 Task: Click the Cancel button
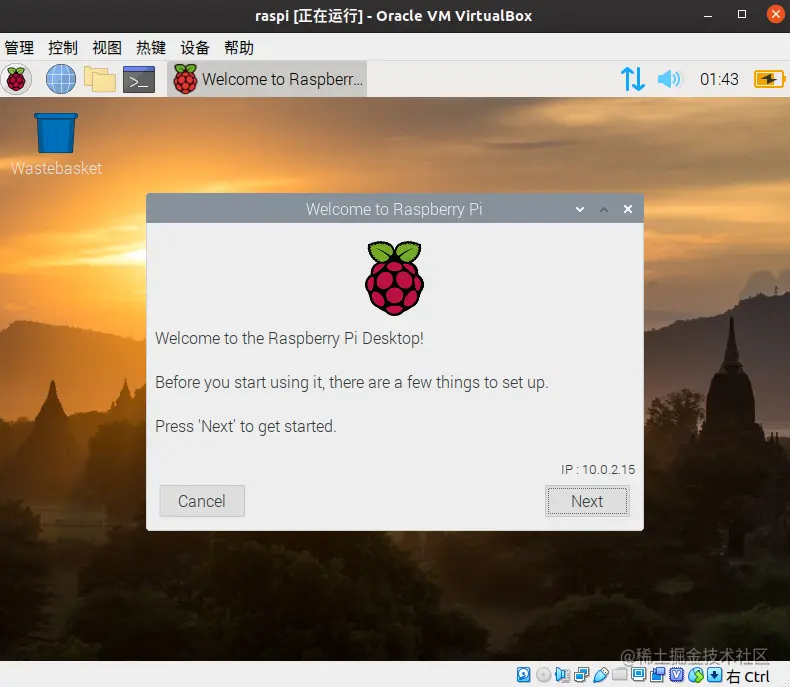(202, 501)
